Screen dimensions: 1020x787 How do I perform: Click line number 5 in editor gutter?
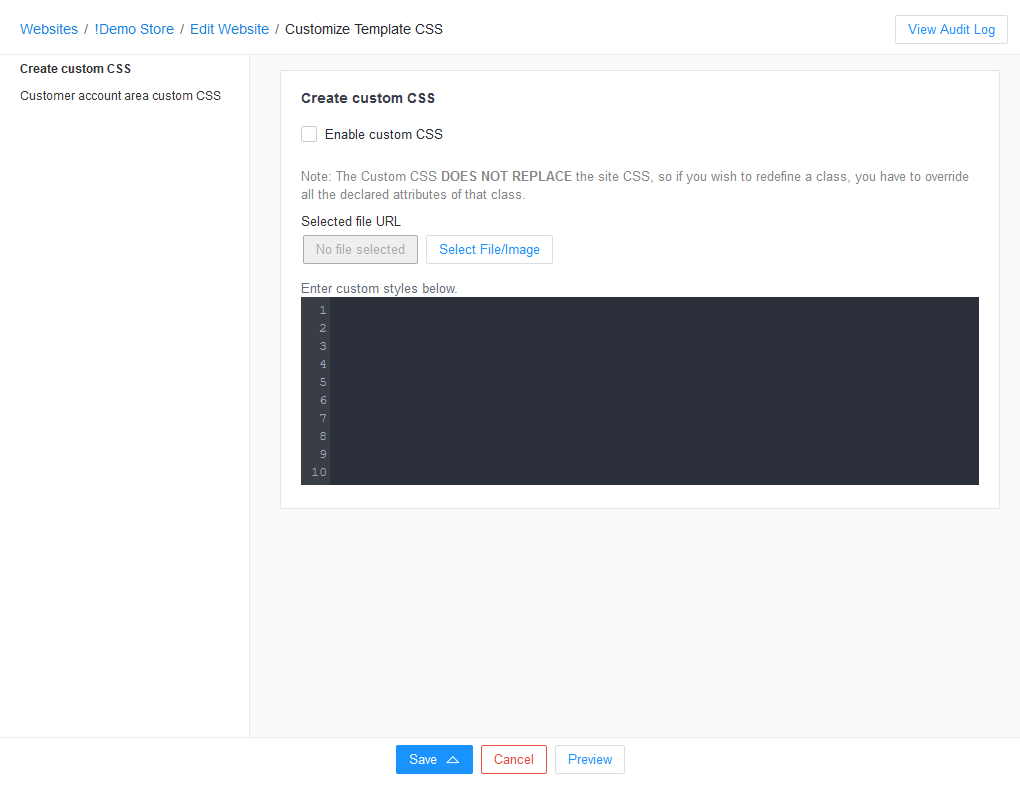322,382
